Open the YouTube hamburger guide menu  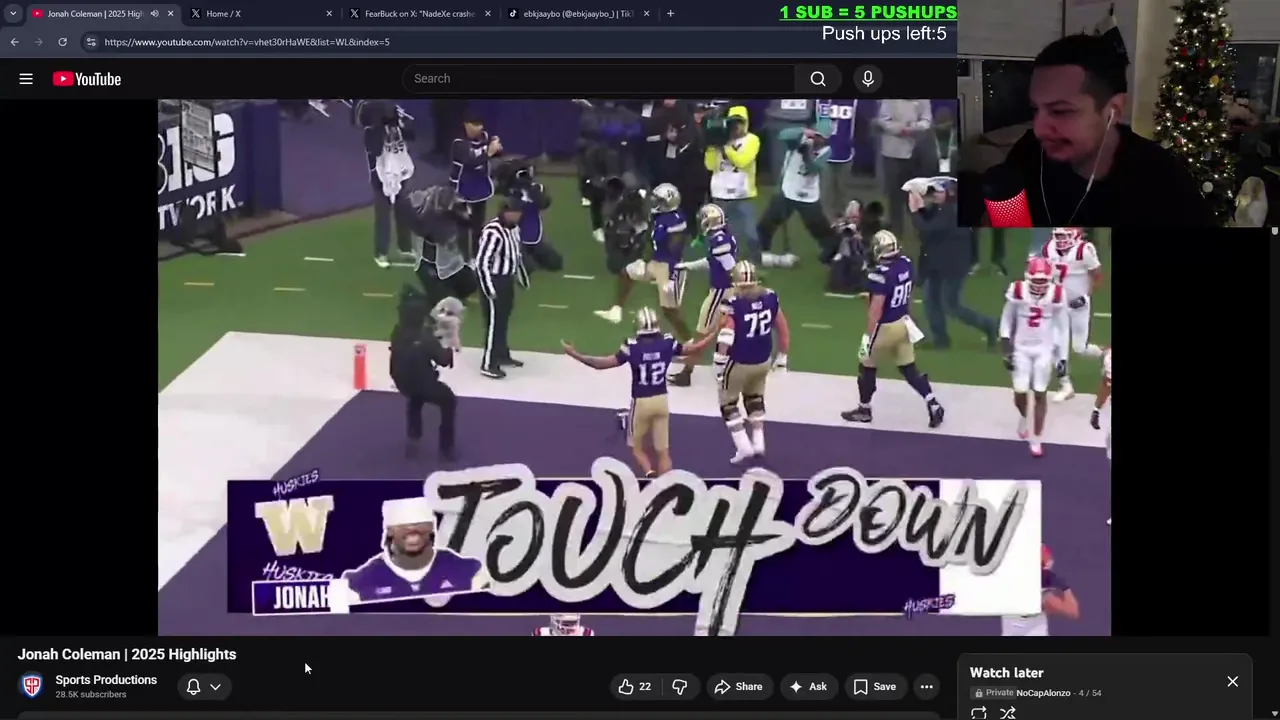26,79
